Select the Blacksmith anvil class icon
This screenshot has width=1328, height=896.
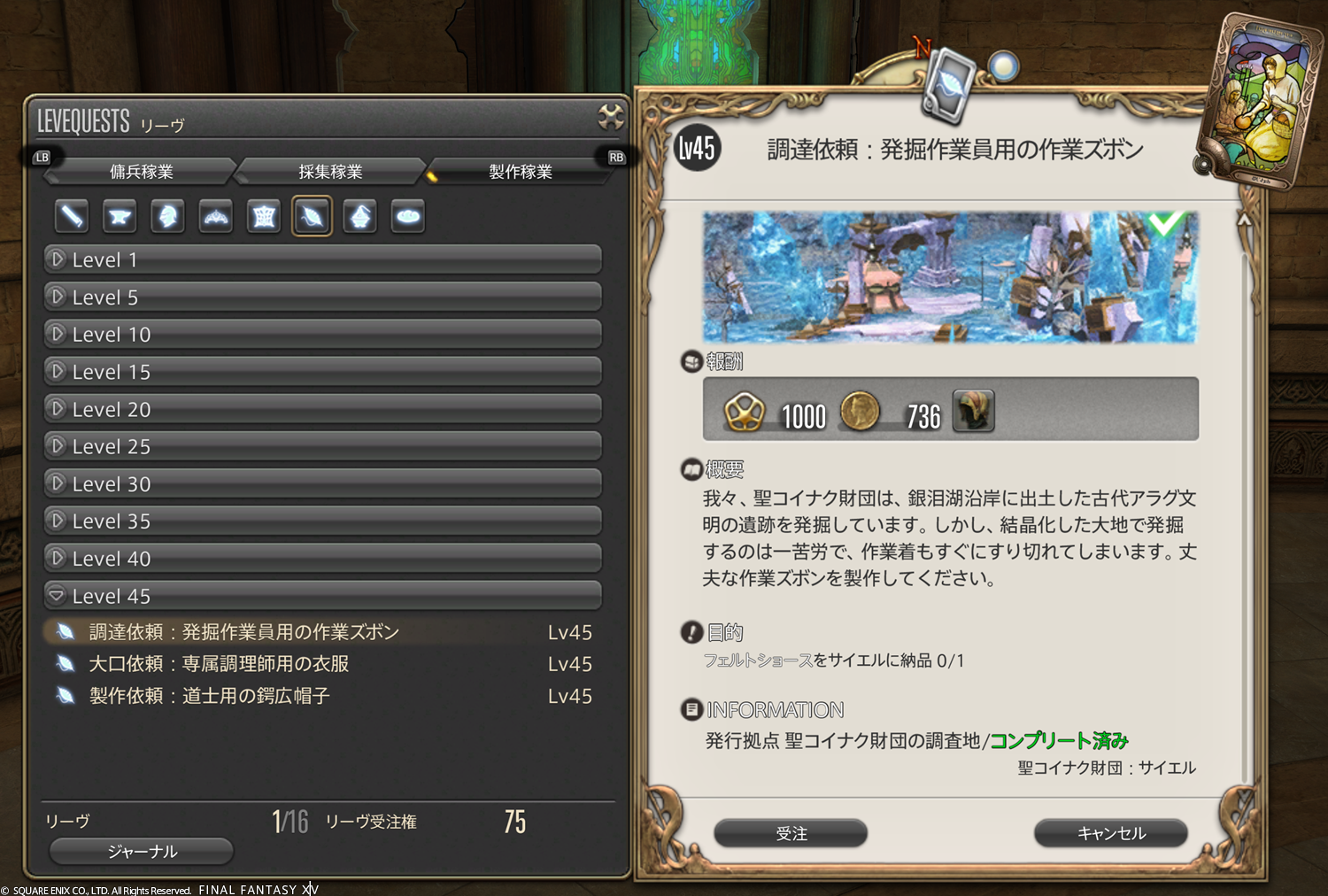tap(120, 216)
